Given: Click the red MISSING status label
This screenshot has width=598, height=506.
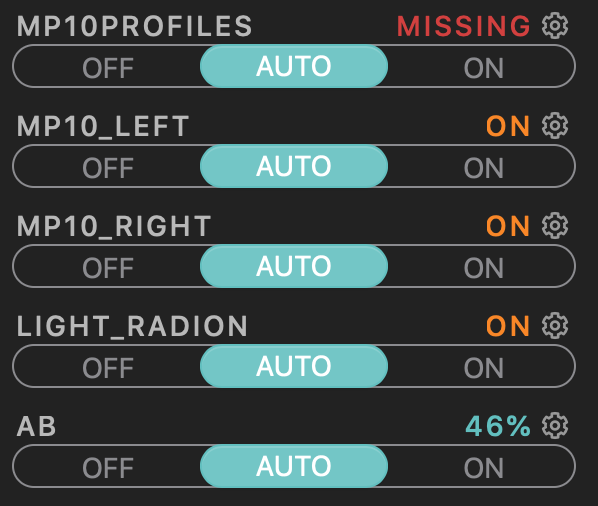Looking at the screenshot, I should (463, 26).
